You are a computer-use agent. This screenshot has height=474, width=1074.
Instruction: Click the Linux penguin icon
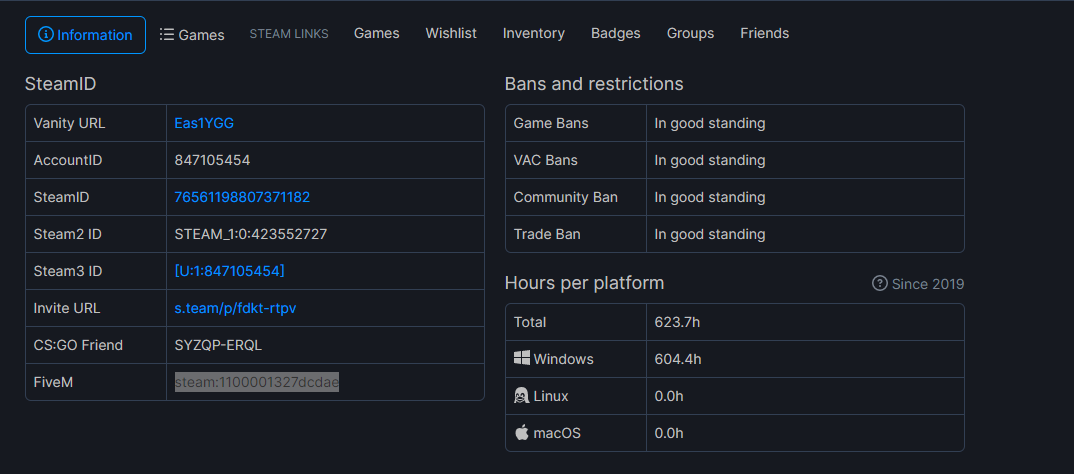[x=521, y=396]
